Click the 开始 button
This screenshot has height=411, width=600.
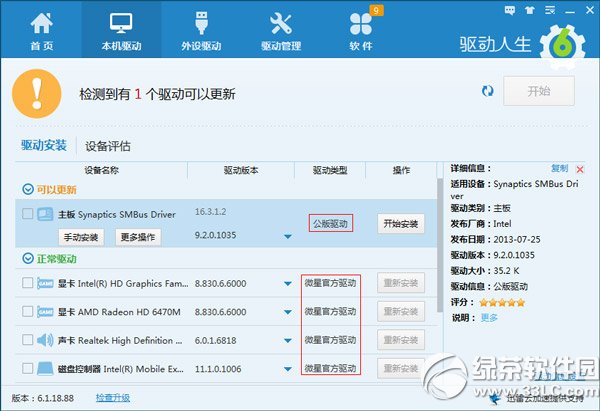[539, 91]
